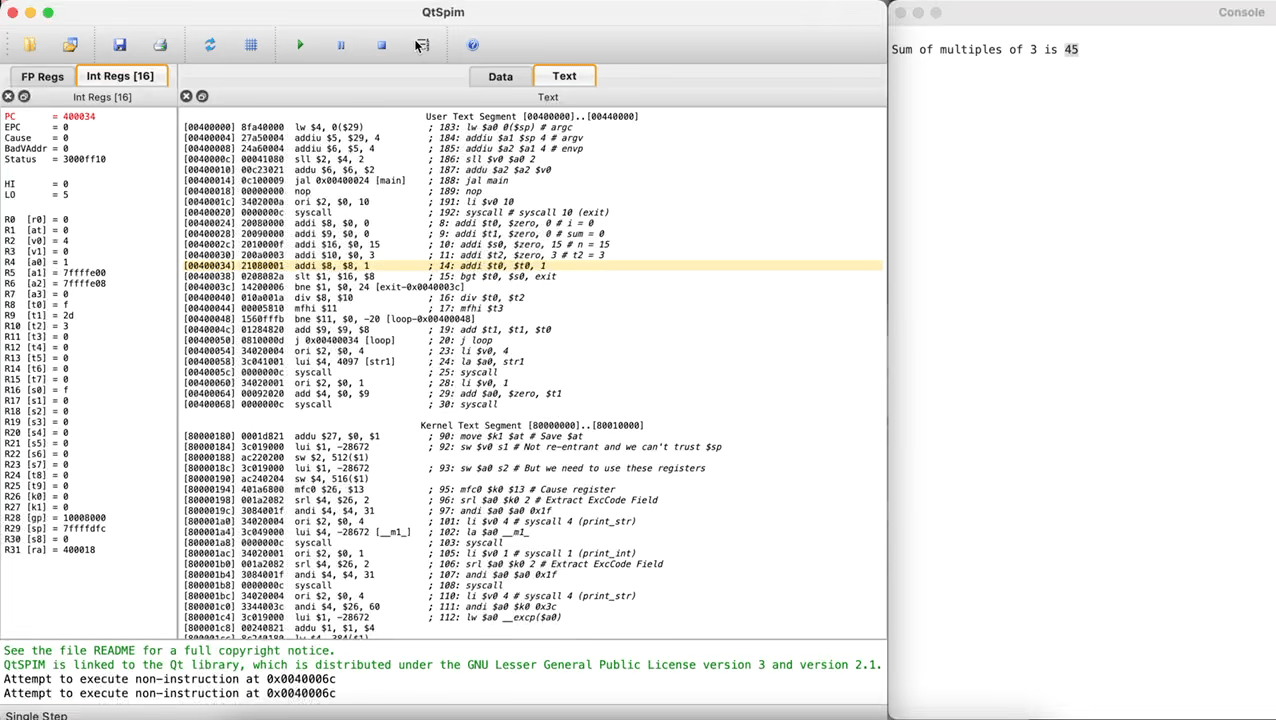This screenshot has width=1276, height=720.
Task: Select the Text tab
Action: pyautogui.click(x=564, y=76)
